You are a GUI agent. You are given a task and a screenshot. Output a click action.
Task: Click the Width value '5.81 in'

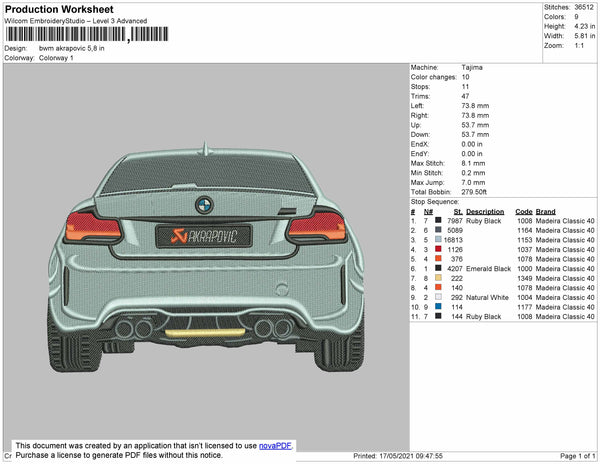click(x=584, y=36)
